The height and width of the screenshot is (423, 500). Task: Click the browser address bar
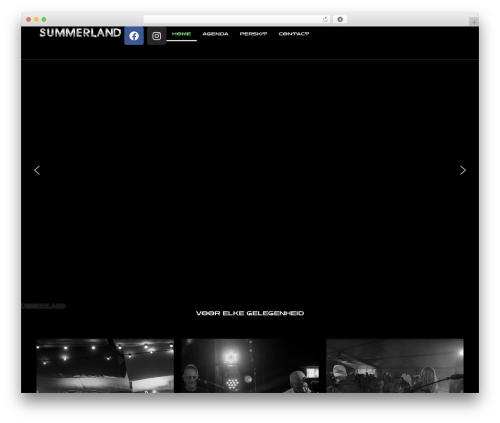point(237,19)
